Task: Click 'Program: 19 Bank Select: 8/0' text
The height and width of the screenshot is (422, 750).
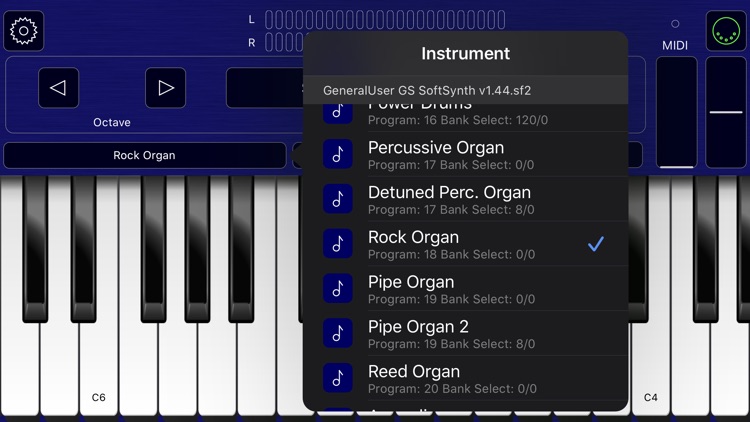Action: click(452, 344)
